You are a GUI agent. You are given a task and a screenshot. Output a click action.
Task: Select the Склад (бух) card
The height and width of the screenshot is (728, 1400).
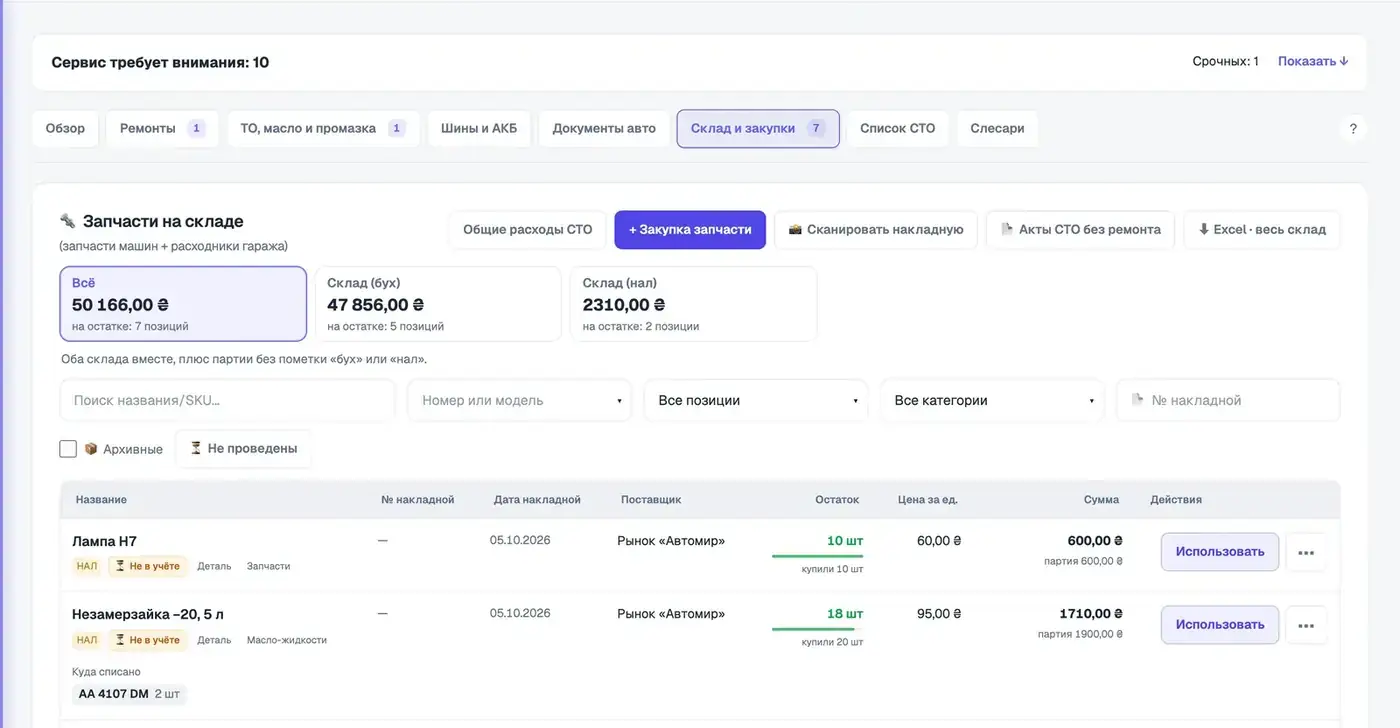pyautogui.click(x=438, y=304)
